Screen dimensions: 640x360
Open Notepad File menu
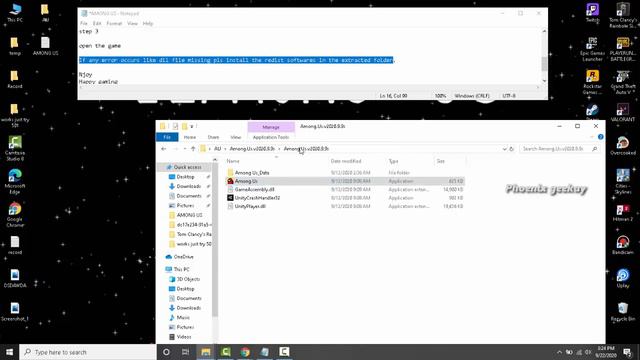coord(84,23)
